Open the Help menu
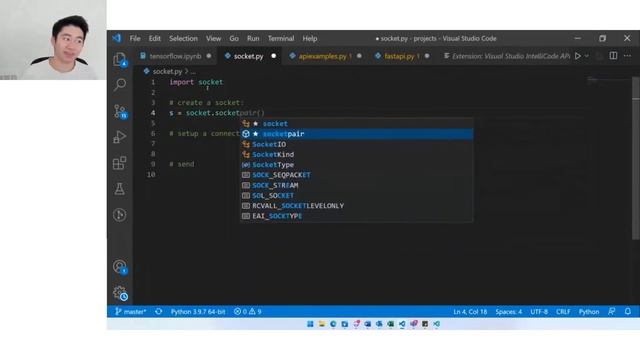The image size is (640, 360). pos(310,38)
